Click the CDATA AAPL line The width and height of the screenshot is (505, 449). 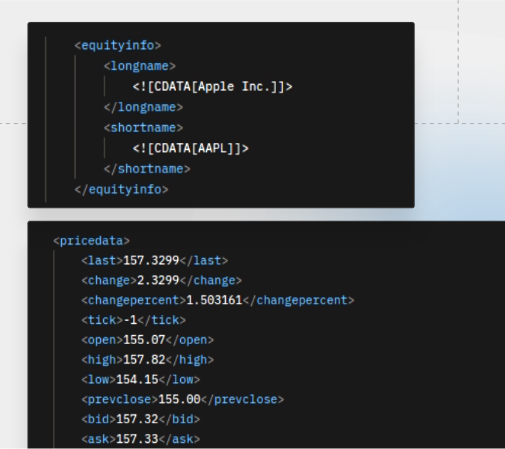[x=191, y=148]
